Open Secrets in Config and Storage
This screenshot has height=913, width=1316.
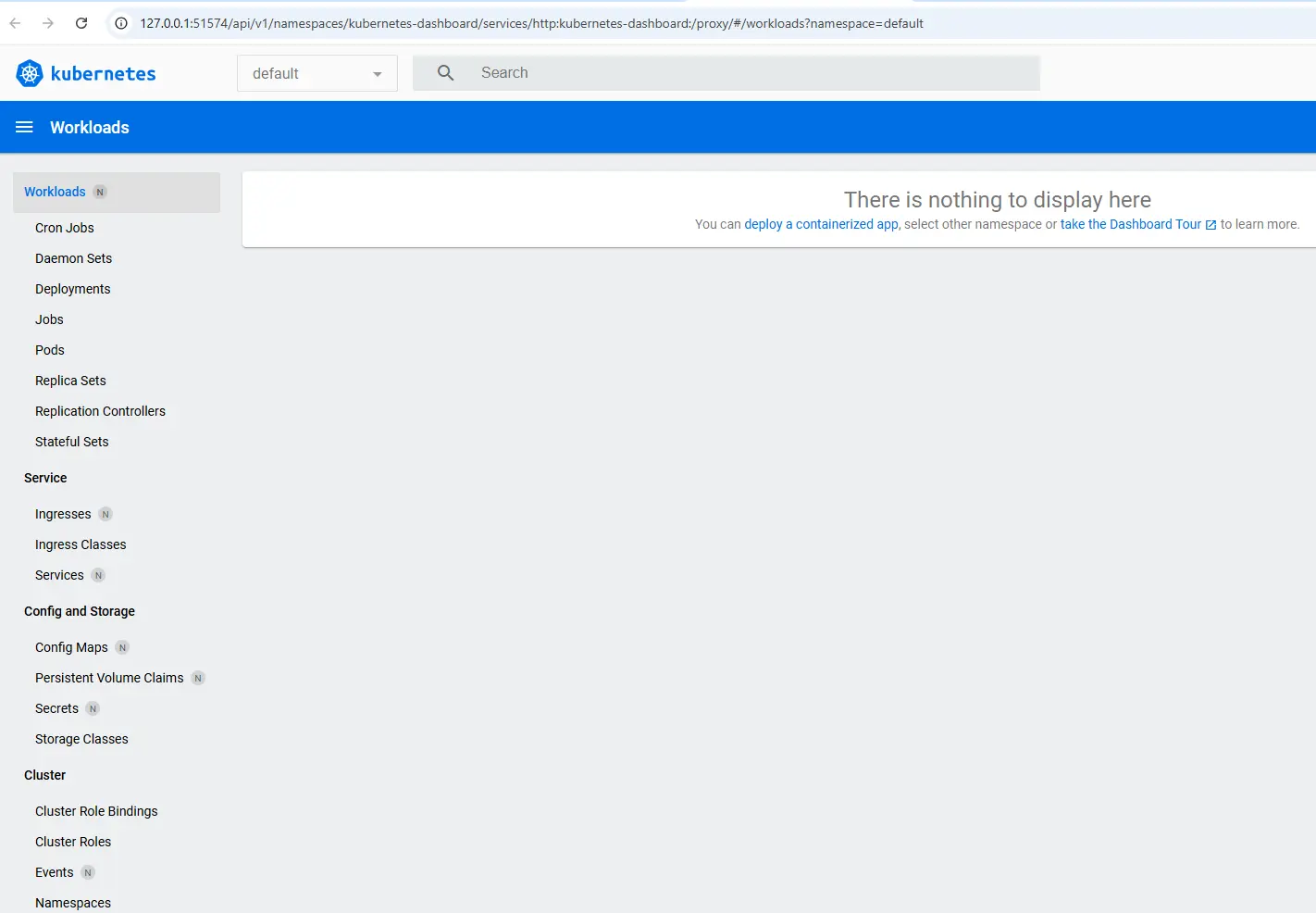click(56, 708)
